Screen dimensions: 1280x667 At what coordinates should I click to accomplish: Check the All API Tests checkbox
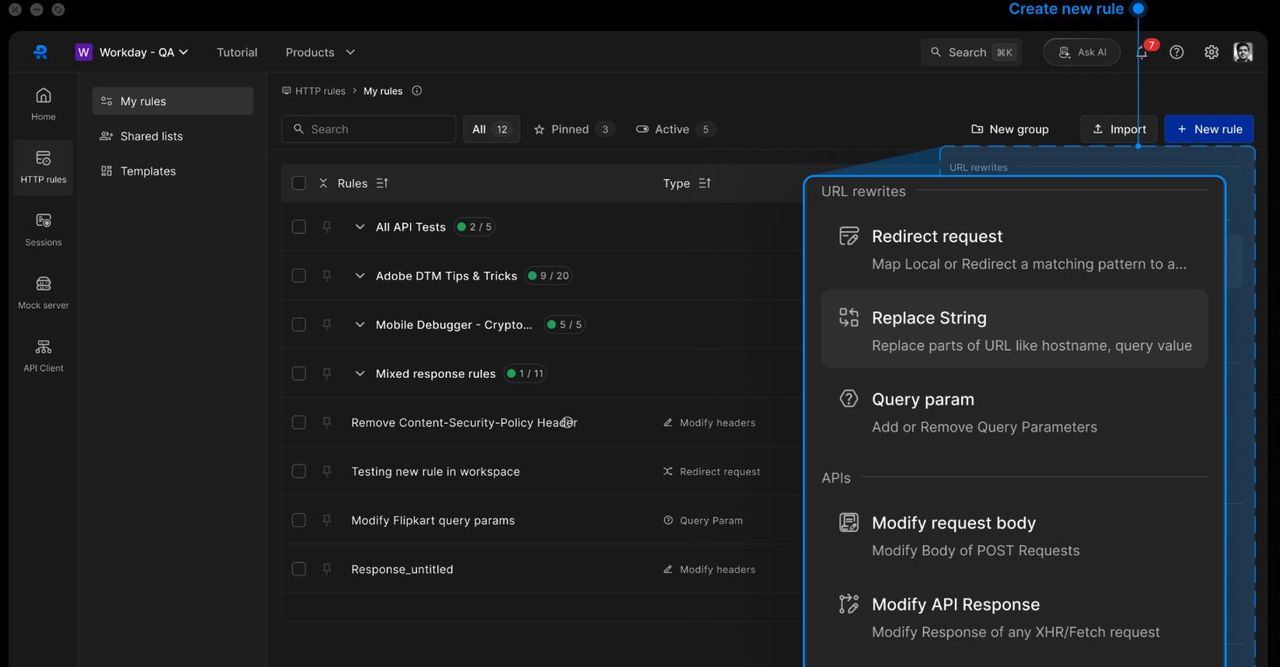tap(299, 227)
